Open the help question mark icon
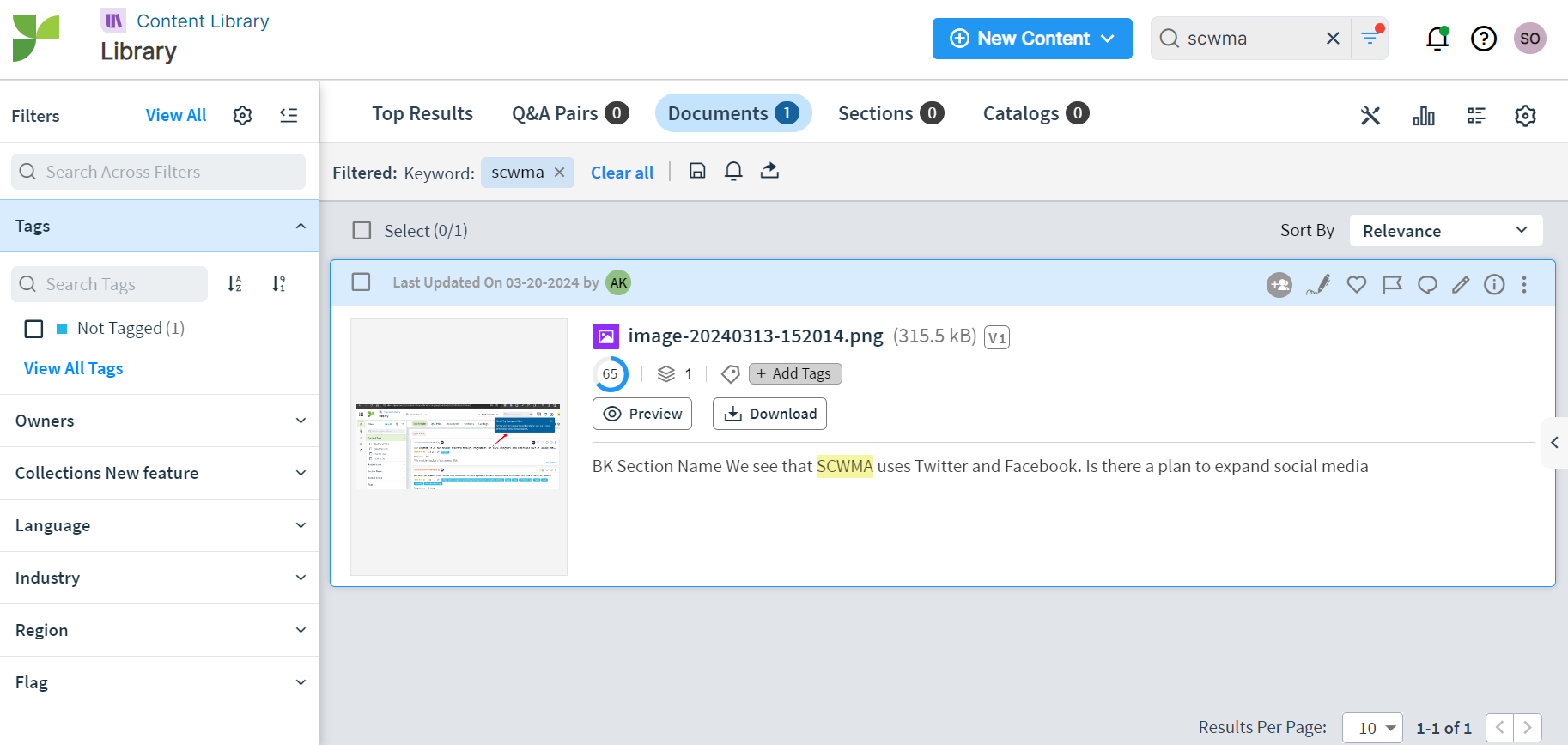This screenshot has width=1568, height=745. (x=1483, y=39)
